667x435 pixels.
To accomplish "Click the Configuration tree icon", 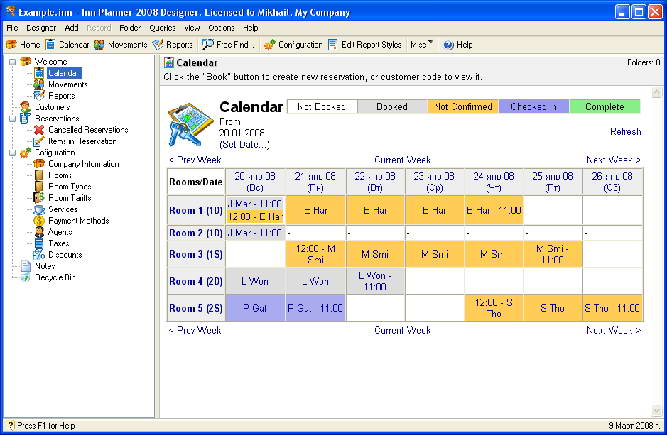I will click(26, 152).
